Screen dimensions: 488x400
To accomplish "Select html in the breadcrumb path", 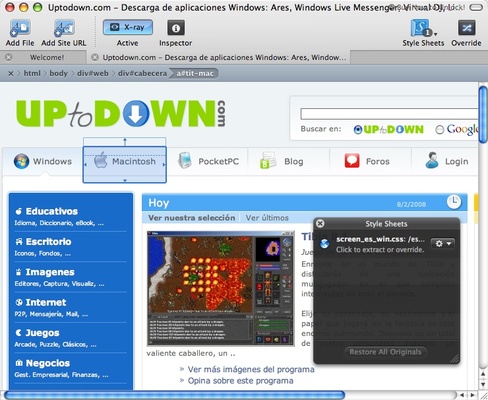I will tap(32, 73).
